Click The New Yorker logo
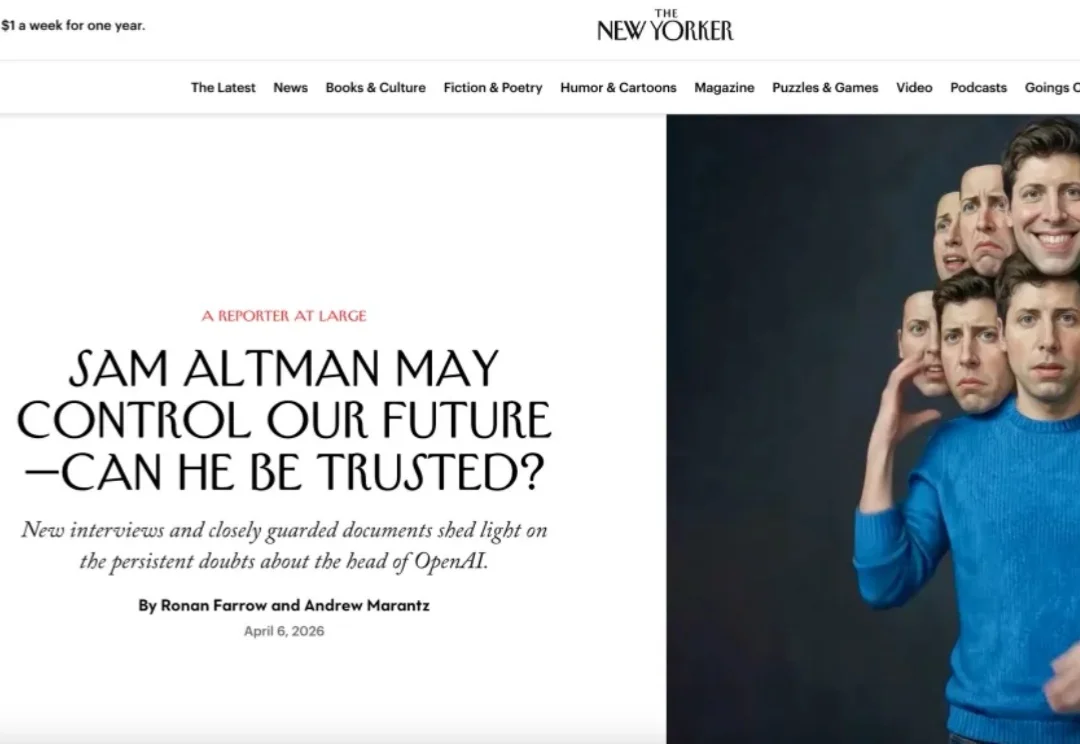1080x744 pixels. click(x=665, y=25)
